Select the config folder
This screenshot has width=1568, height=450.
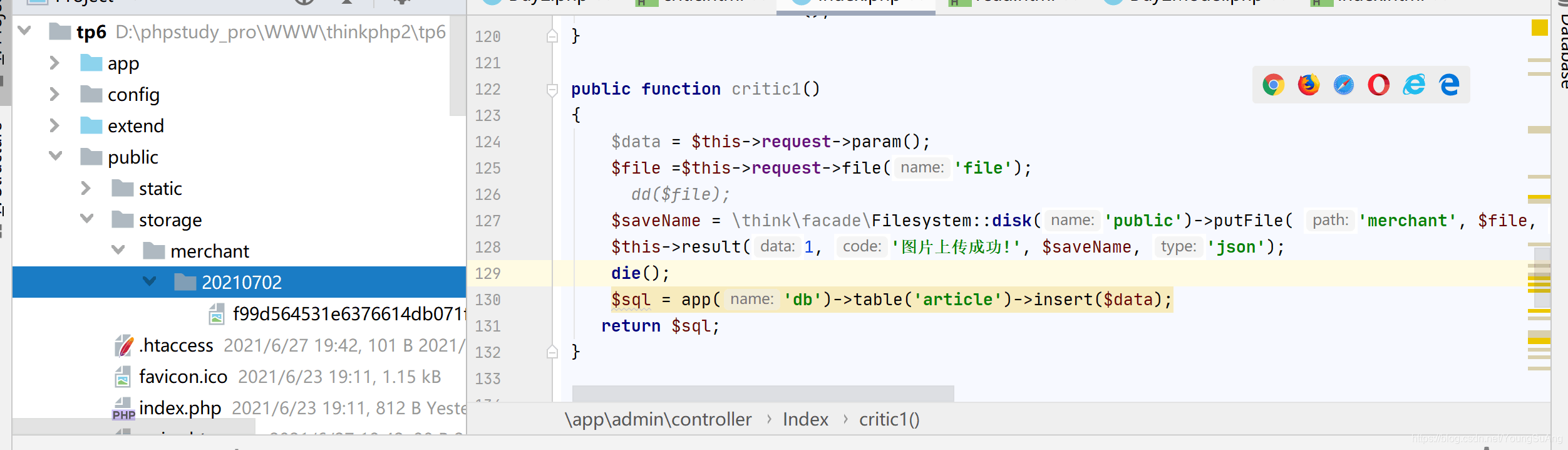point(133,95)
